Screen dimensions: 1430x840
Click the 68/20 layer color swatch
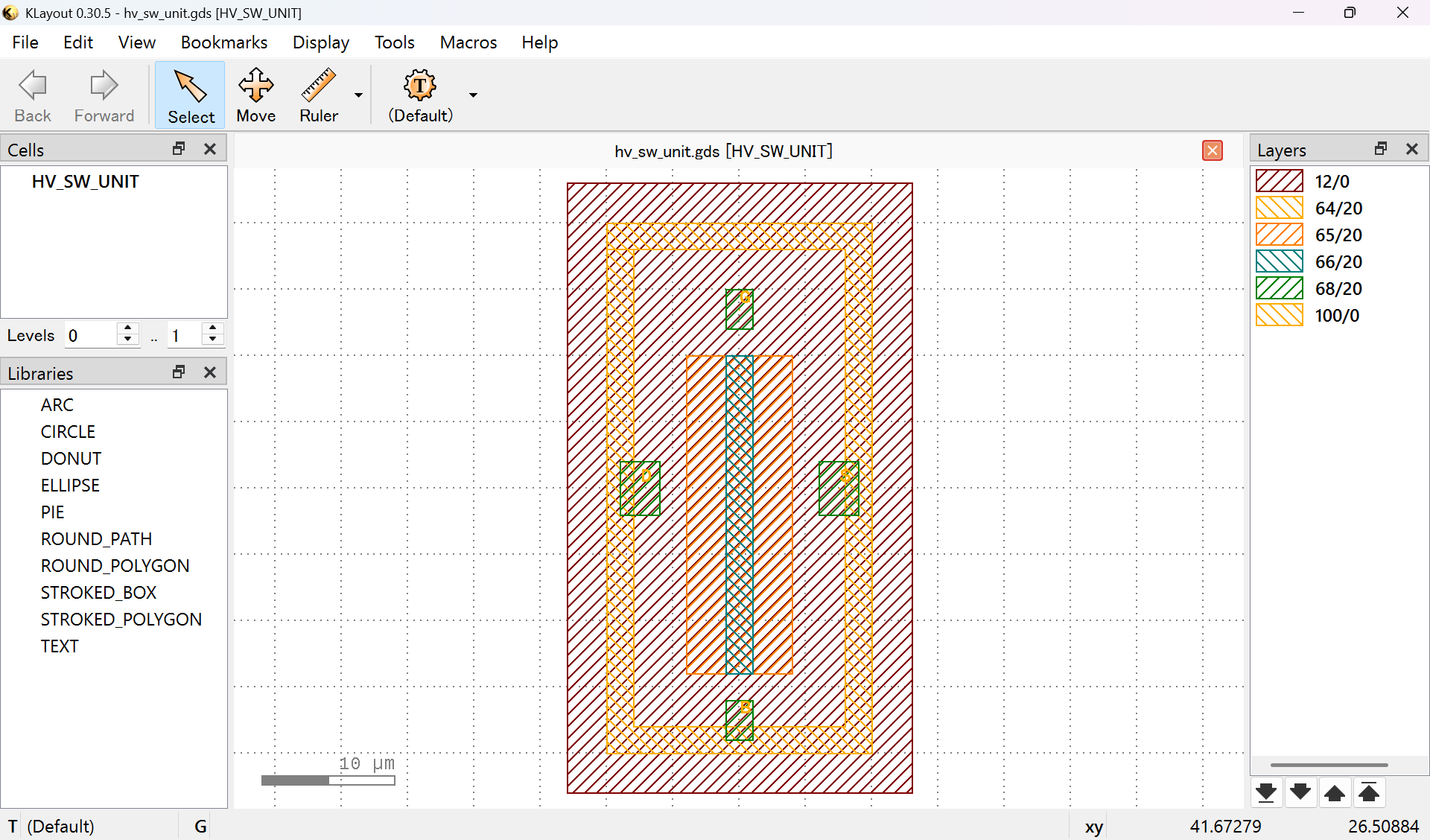[x=1278, y=288]
